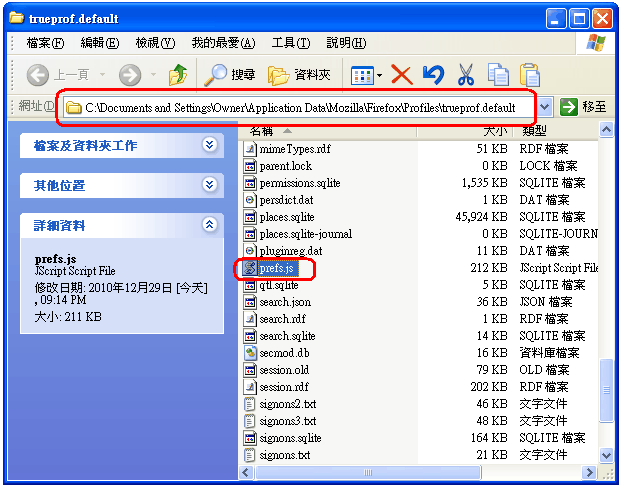This screenshot has width=621, height=487.
Task: Click the 資料庫檔案 type cell for secmod.db
Action: tap(549, 353)
